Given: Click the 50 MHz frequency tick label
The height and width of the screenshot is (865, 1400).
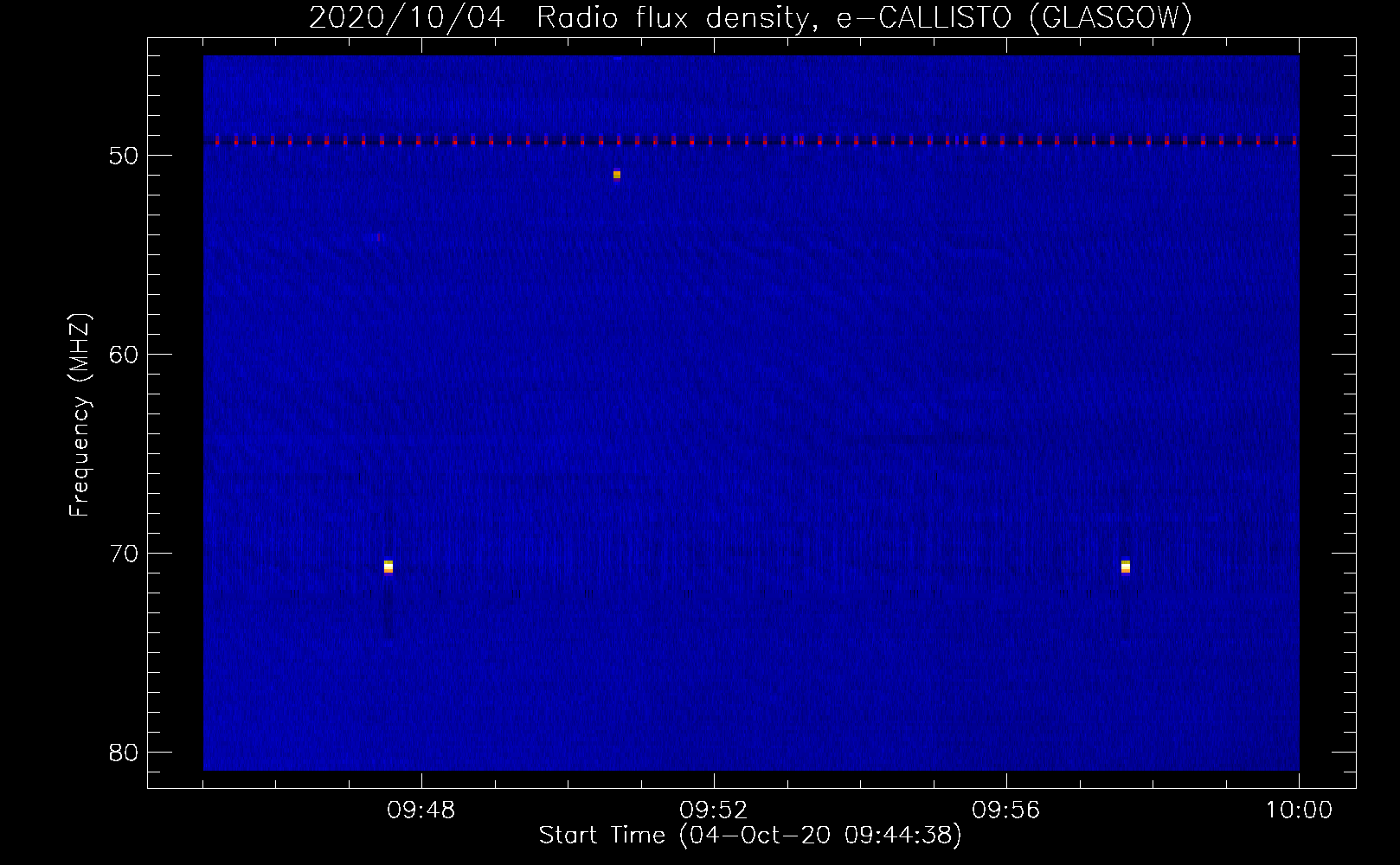Looking at the screenshot, I should pos(125,156).
